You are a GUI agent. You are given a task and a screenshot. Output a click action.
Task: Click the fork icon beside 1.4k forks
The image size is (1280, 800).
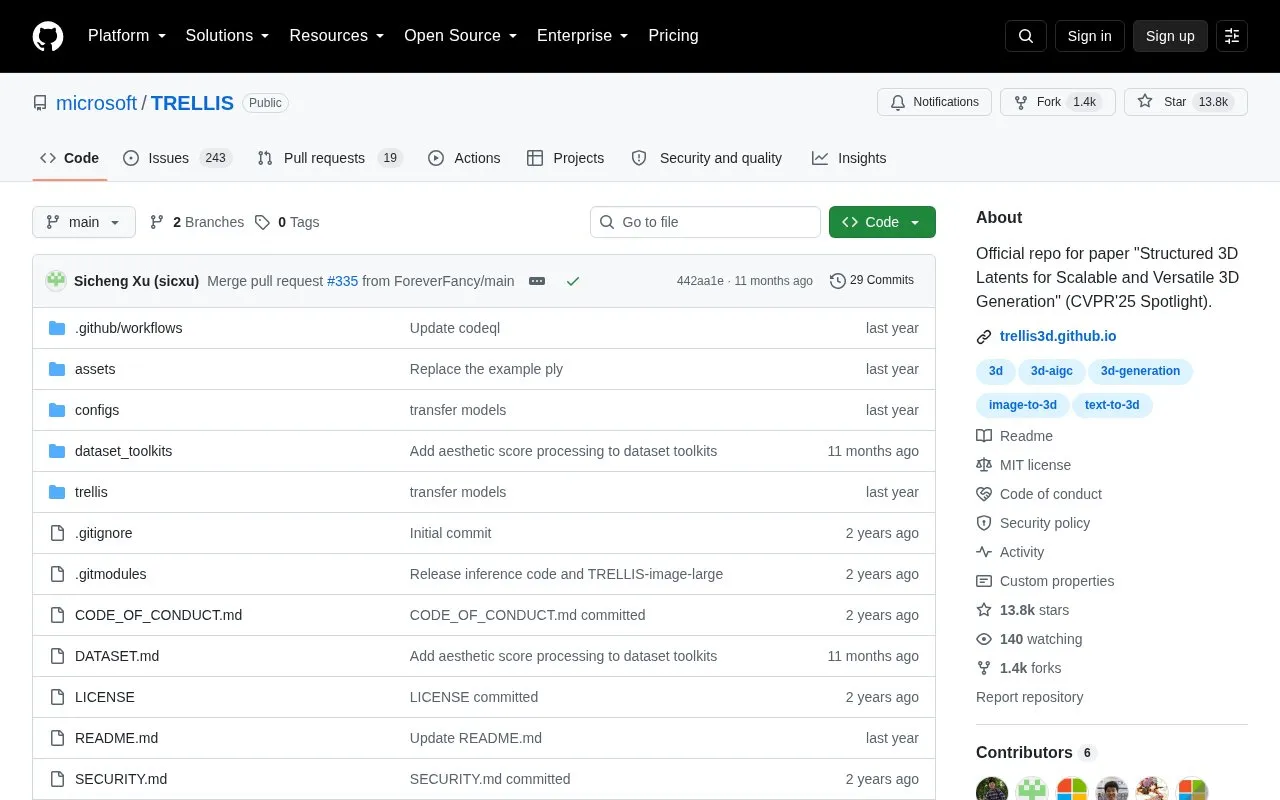pyautogui.click(x=984, y=668)
